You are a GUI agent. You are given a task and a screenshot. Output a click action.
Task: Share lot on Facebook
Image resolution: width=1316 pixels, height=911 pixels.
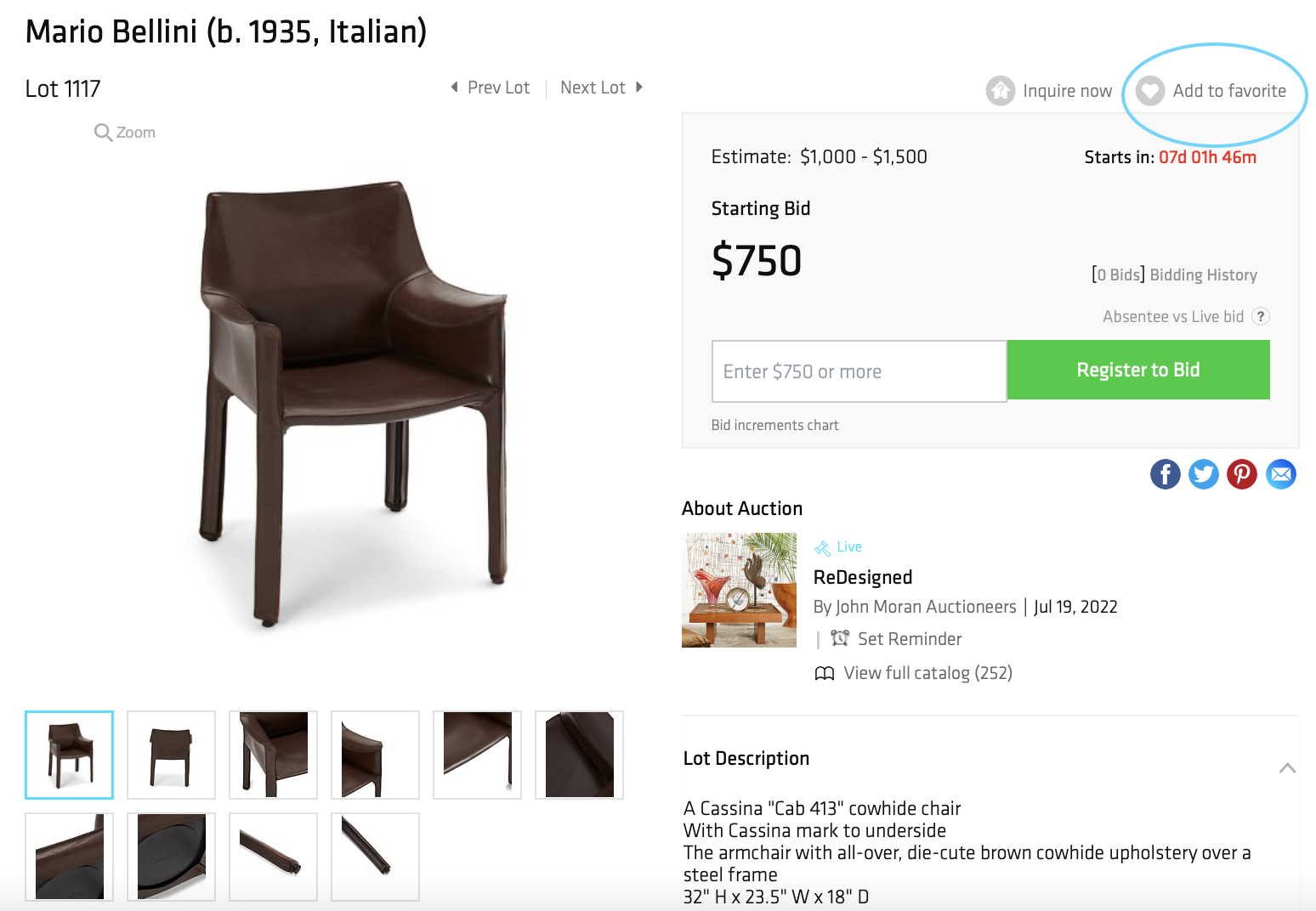[1166, 474]
